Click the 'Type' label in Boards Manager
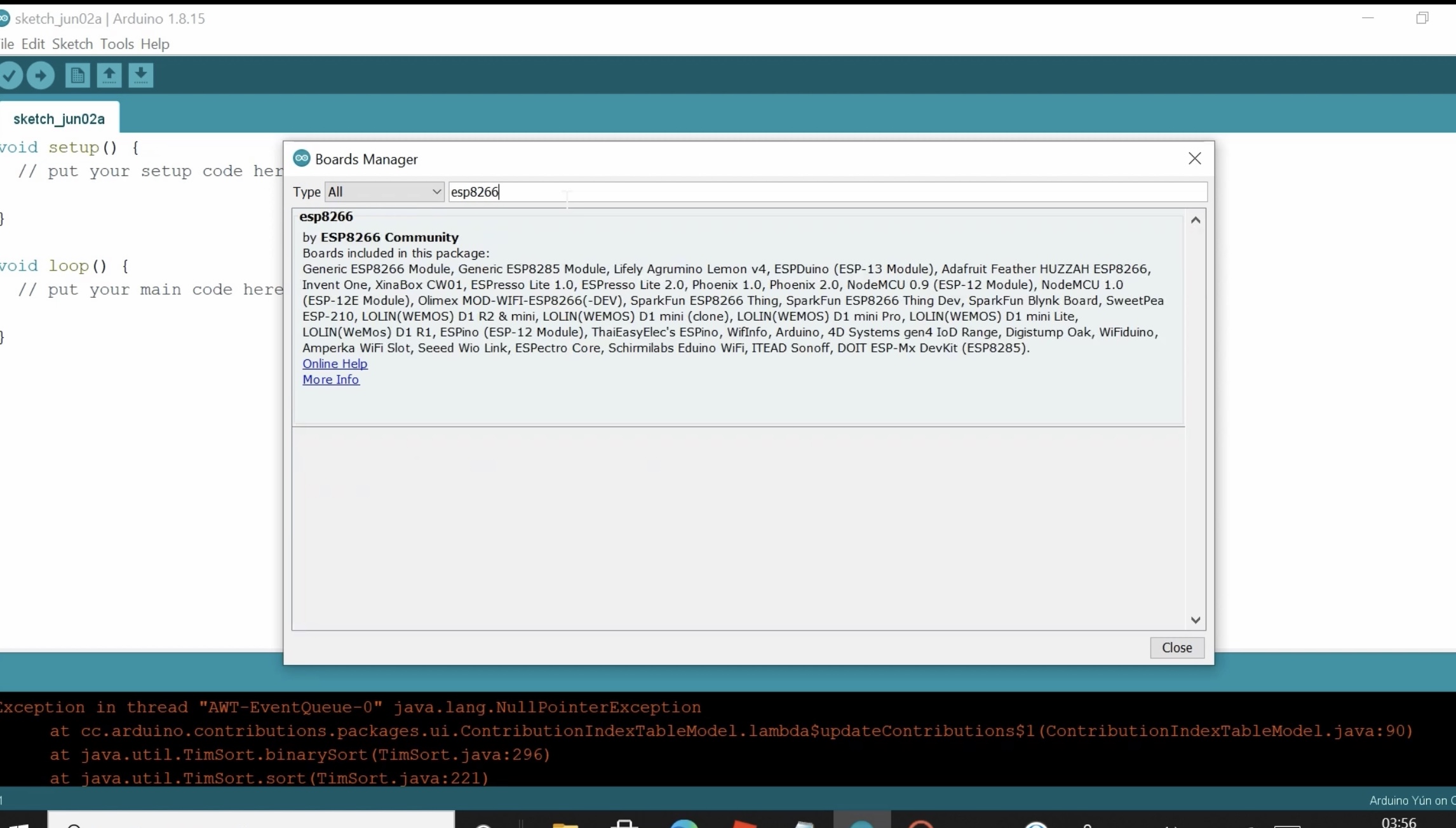The width and height of the screenshot is (1456, 828). (306, 192)
